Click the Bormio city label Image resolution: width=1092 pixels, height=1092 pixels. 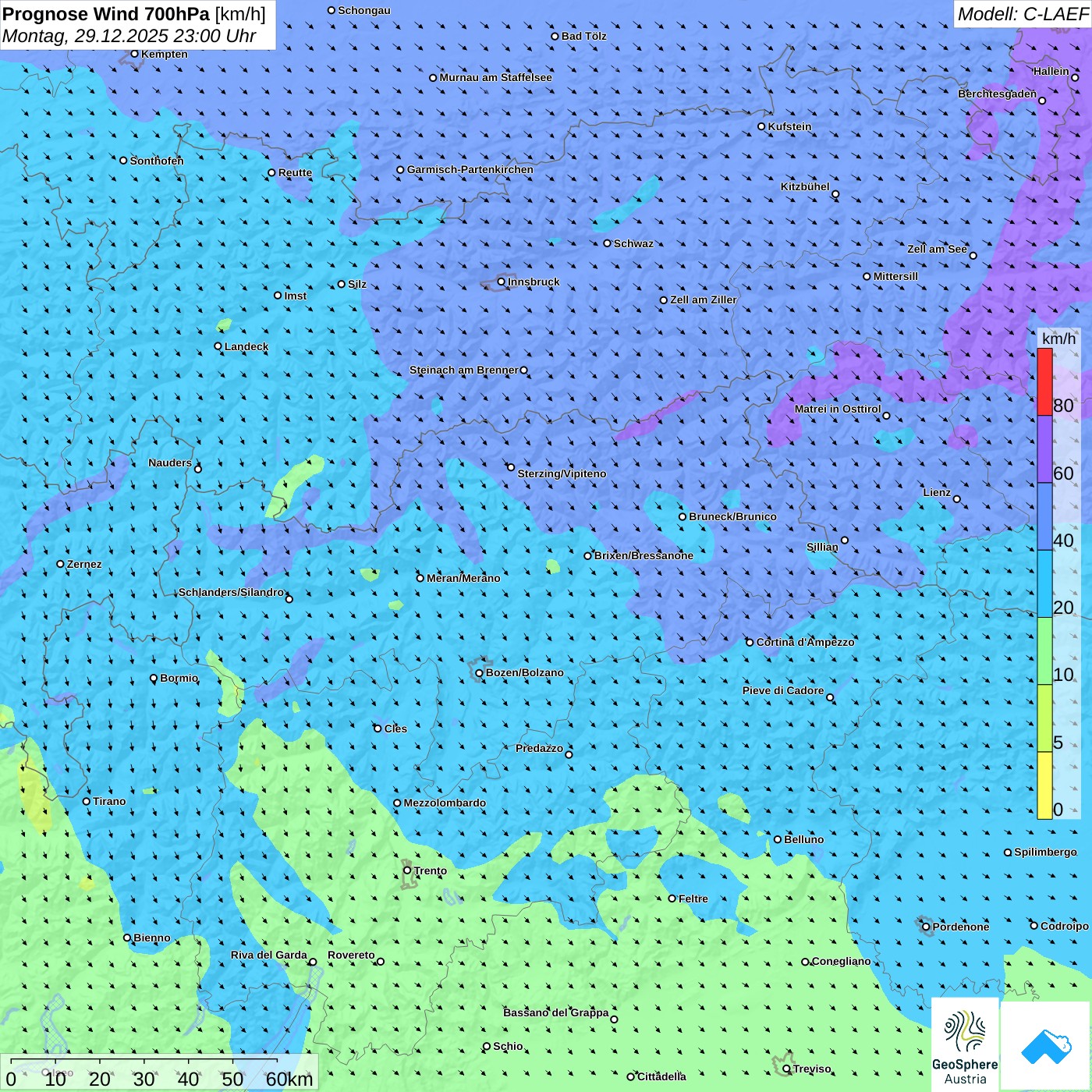click(179, 678)
